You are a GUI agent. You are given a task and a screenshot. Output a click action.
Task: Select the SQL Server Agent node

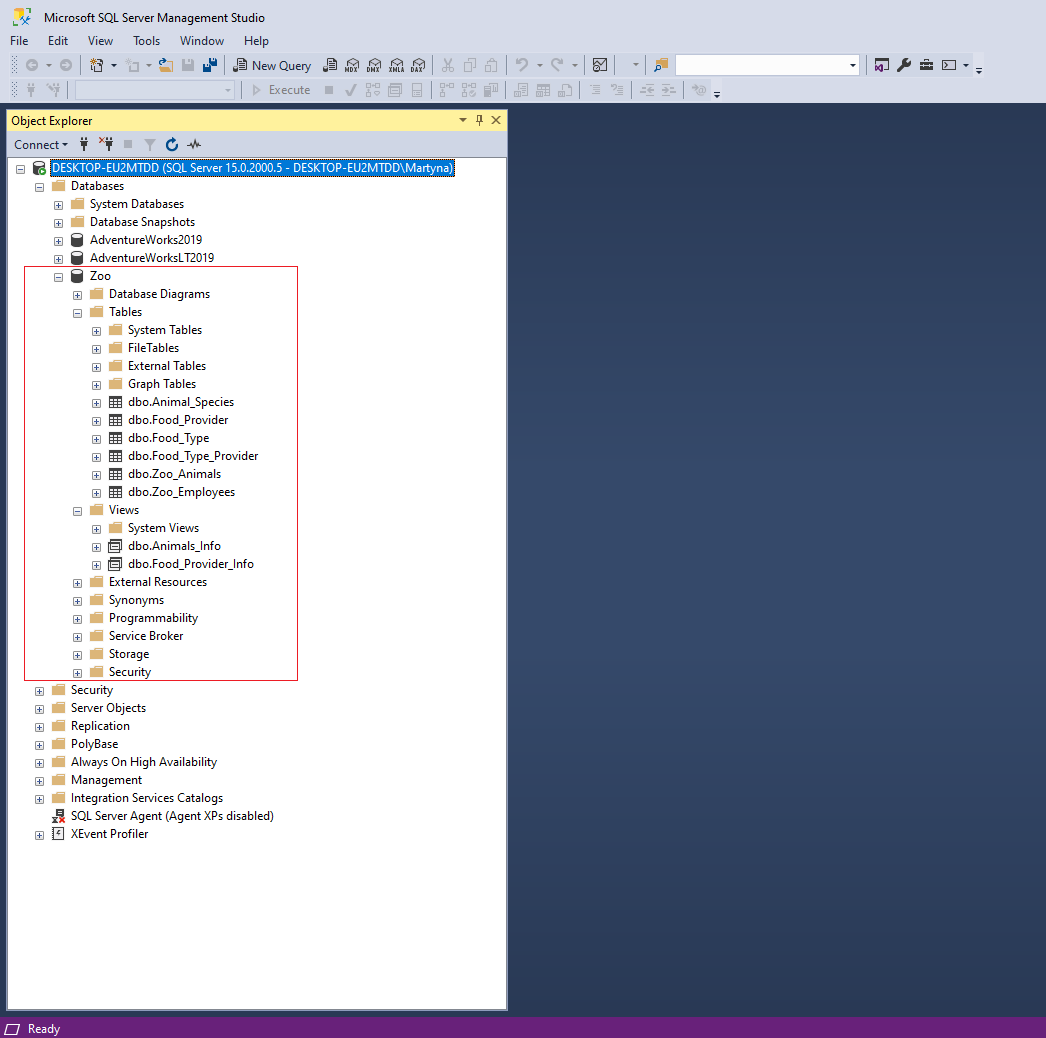coord(172,817)
